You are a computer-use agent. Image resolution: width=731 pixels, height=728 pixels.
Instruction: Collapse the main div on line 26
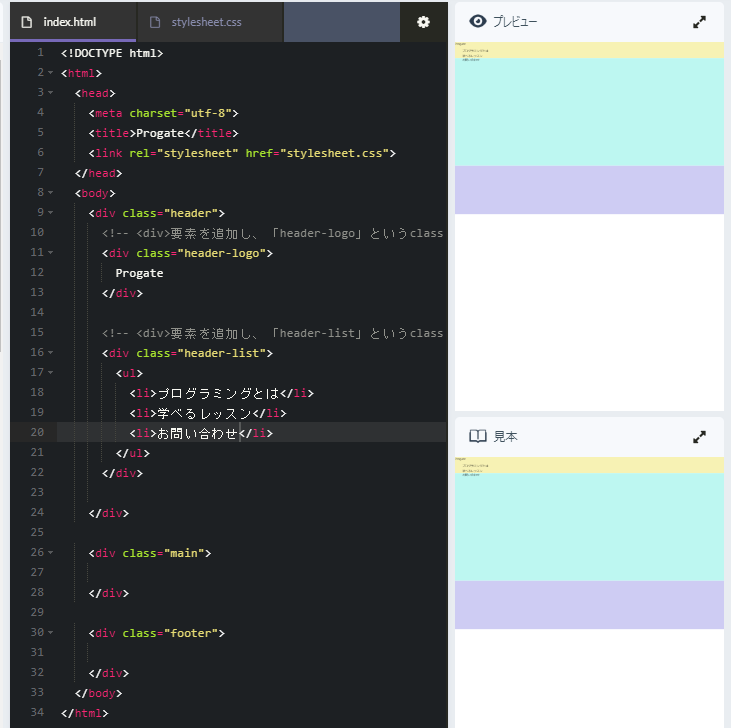click(50, 553)
